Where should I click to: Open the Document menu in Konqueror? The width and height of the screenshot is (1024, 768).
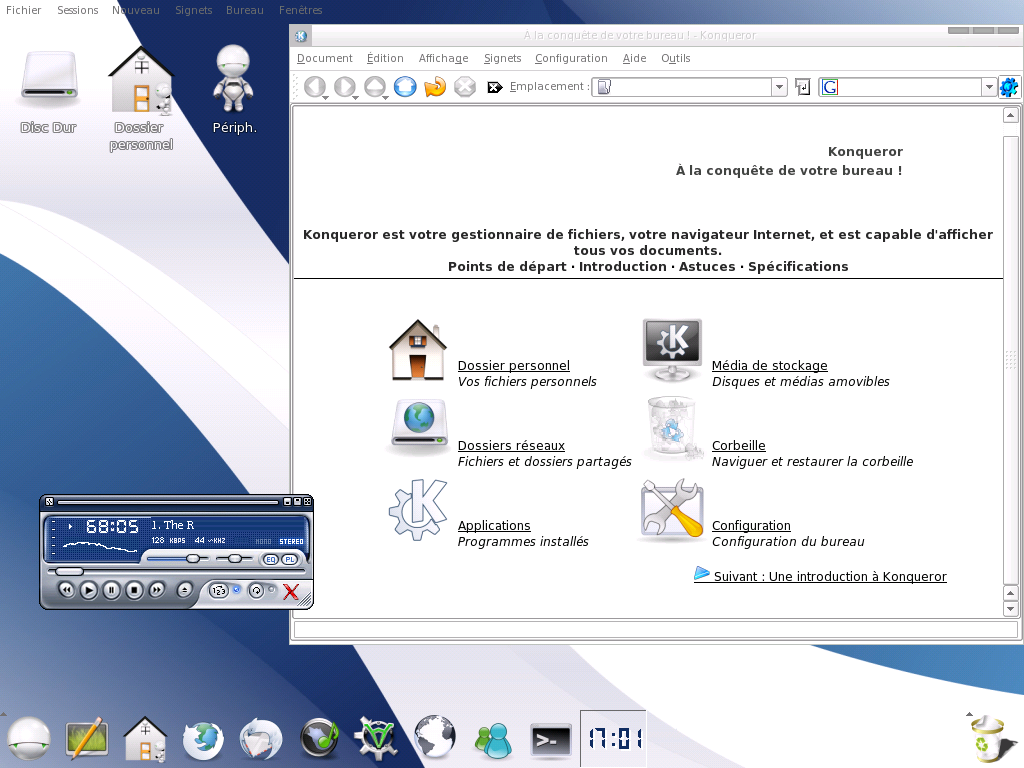coord(325,58)
